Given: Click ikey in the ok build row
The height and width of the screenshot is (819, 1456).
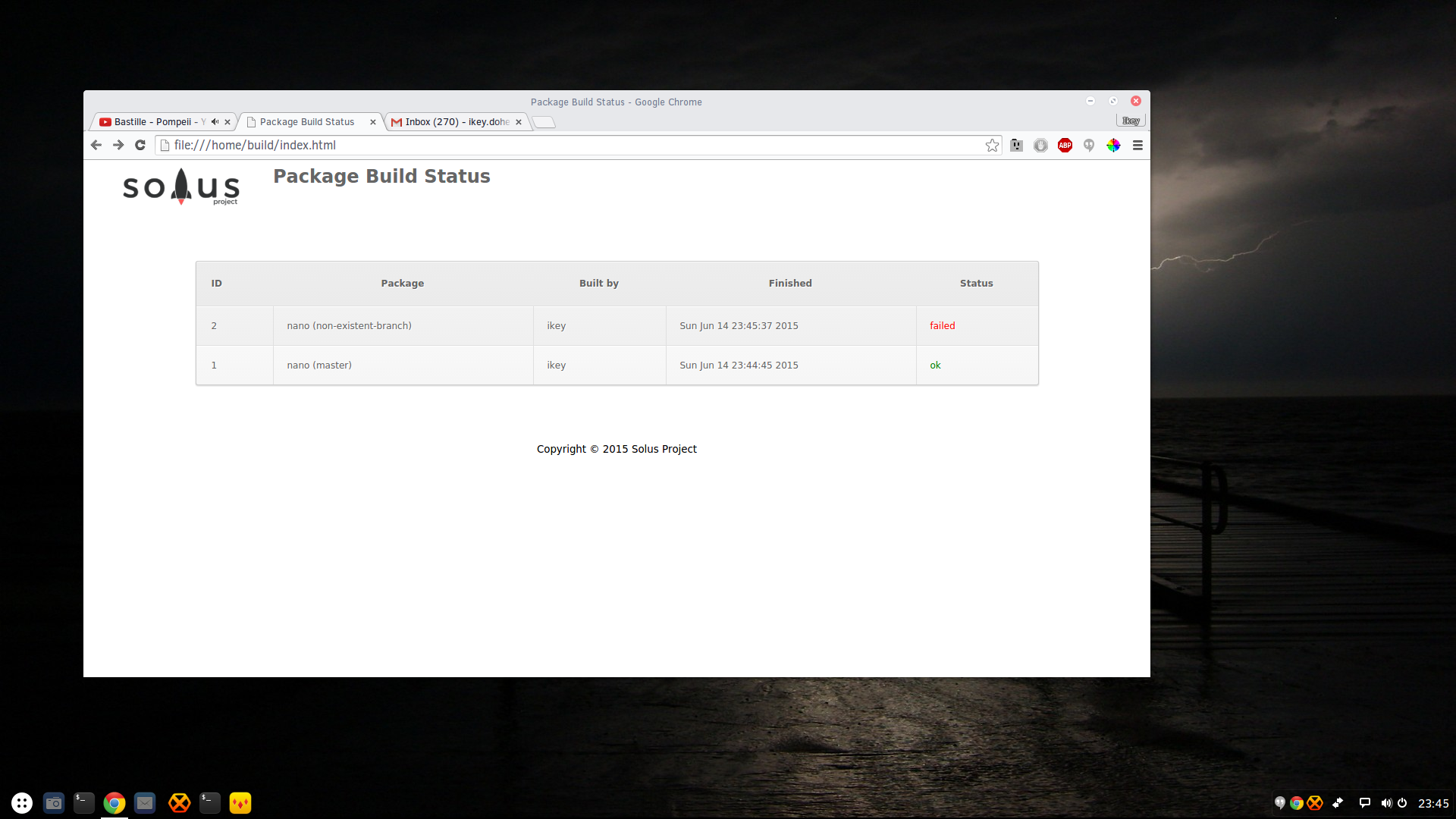Looking at the screenshot, I should click(557, 365).
